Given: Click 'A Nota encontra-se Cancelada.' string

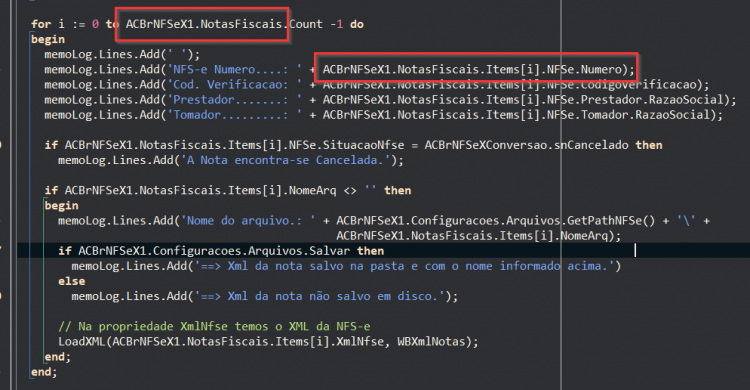Looking at the screenshot, I should (286, 160).
